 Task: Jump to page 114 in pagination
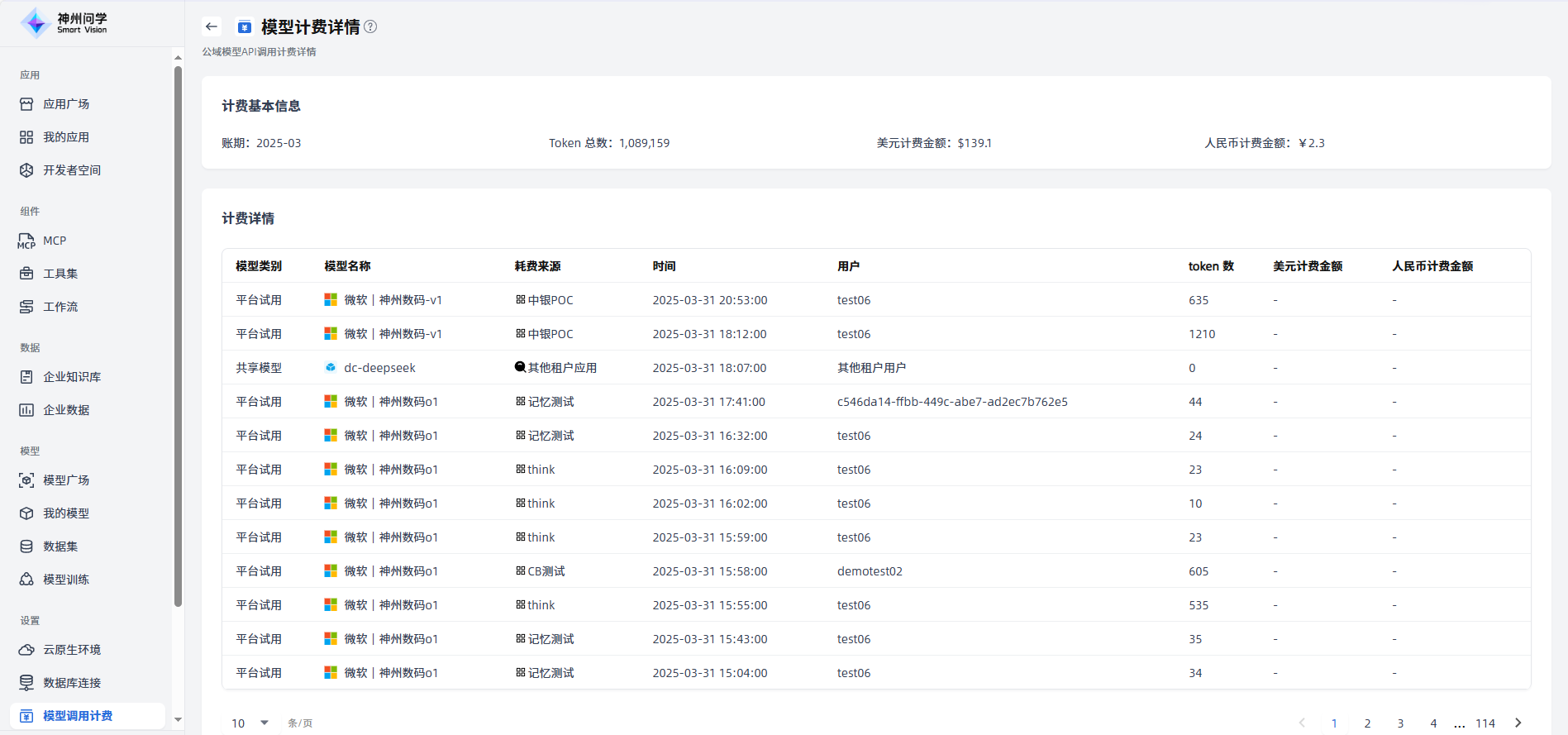[x=1485, y=723]
